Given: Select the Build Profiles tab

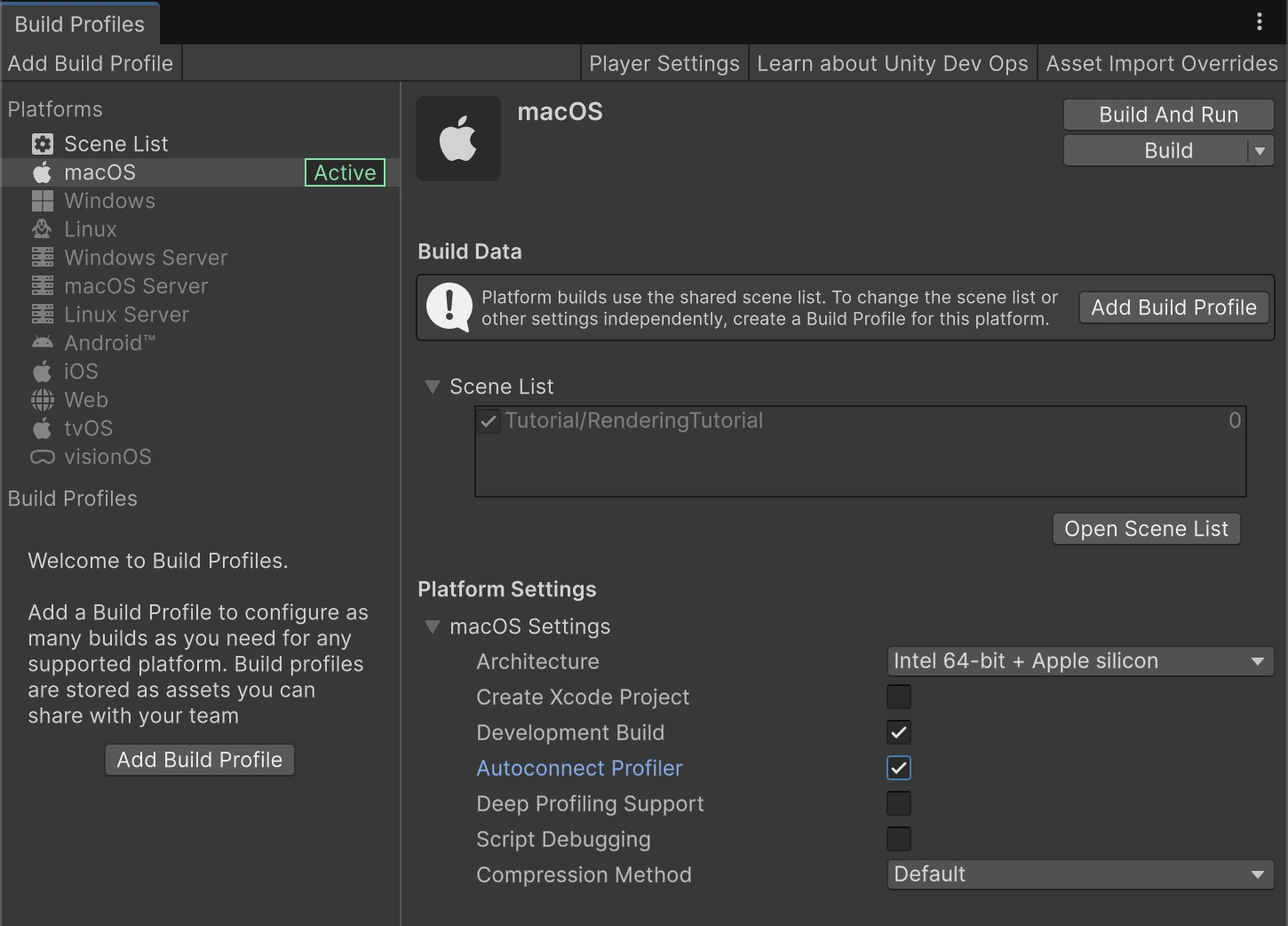Looking at the screenshot, I should tap(80, 24).
